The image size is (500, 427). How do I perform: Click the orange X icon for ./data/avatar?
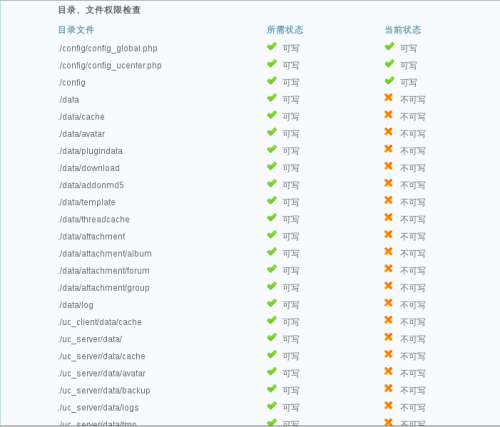(x=388, y=132)
